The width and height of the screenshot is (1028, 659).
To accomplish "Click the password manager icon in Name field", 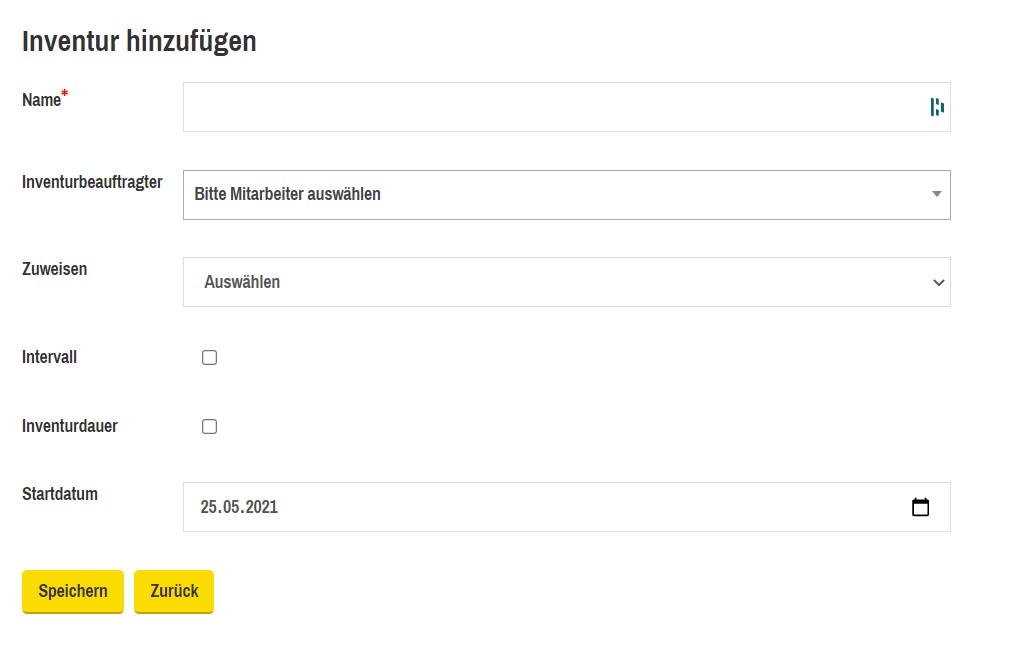I will (937, 107).
